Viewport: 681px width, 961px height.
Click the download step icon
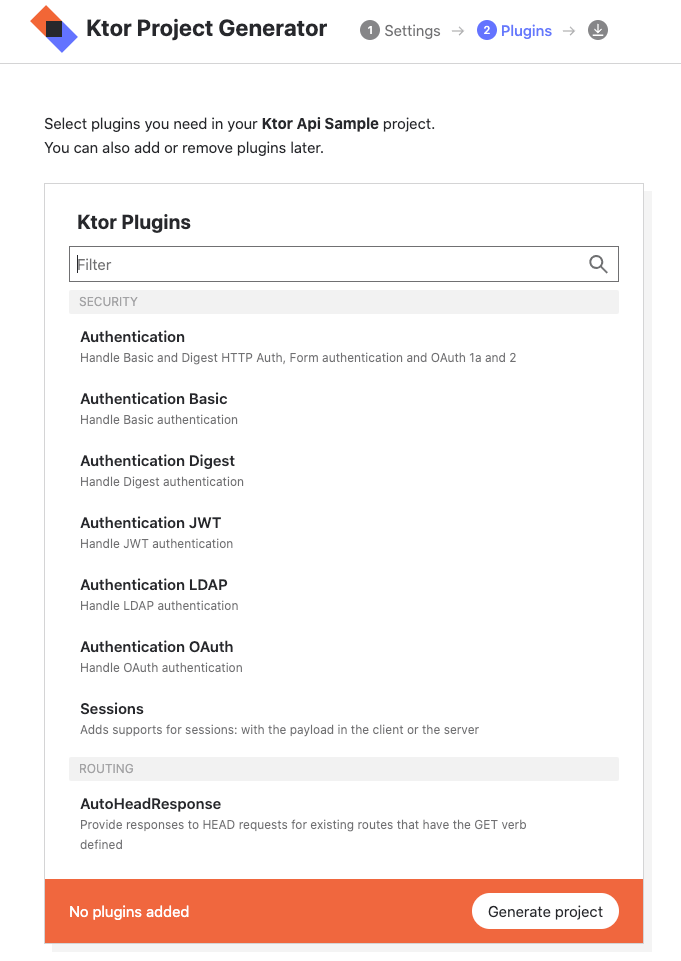[x=598, y=31]
